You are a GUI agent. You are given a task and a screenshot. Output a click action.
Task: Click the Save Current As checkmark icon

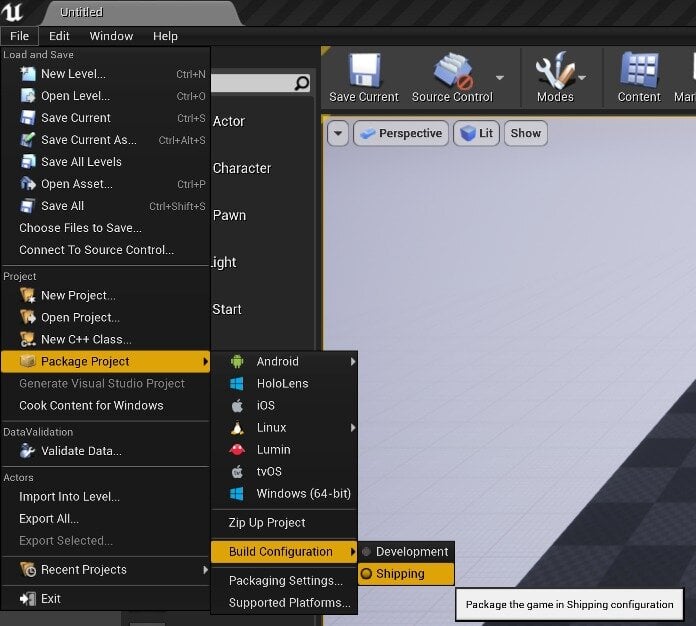[28, 140]
